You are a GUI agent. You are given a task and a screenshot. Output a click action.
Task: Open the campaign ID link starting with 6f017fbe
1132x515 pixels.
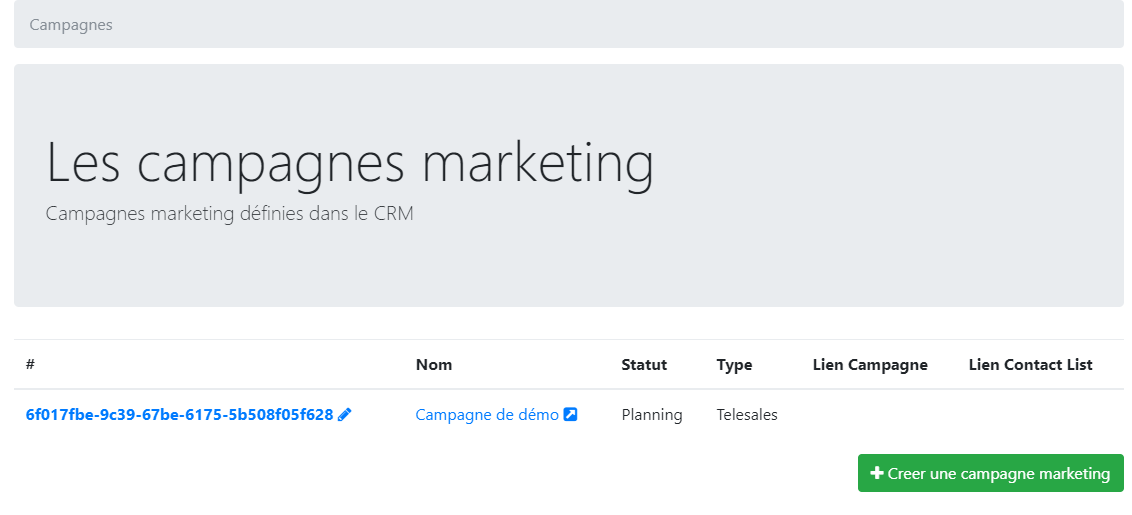179,415
